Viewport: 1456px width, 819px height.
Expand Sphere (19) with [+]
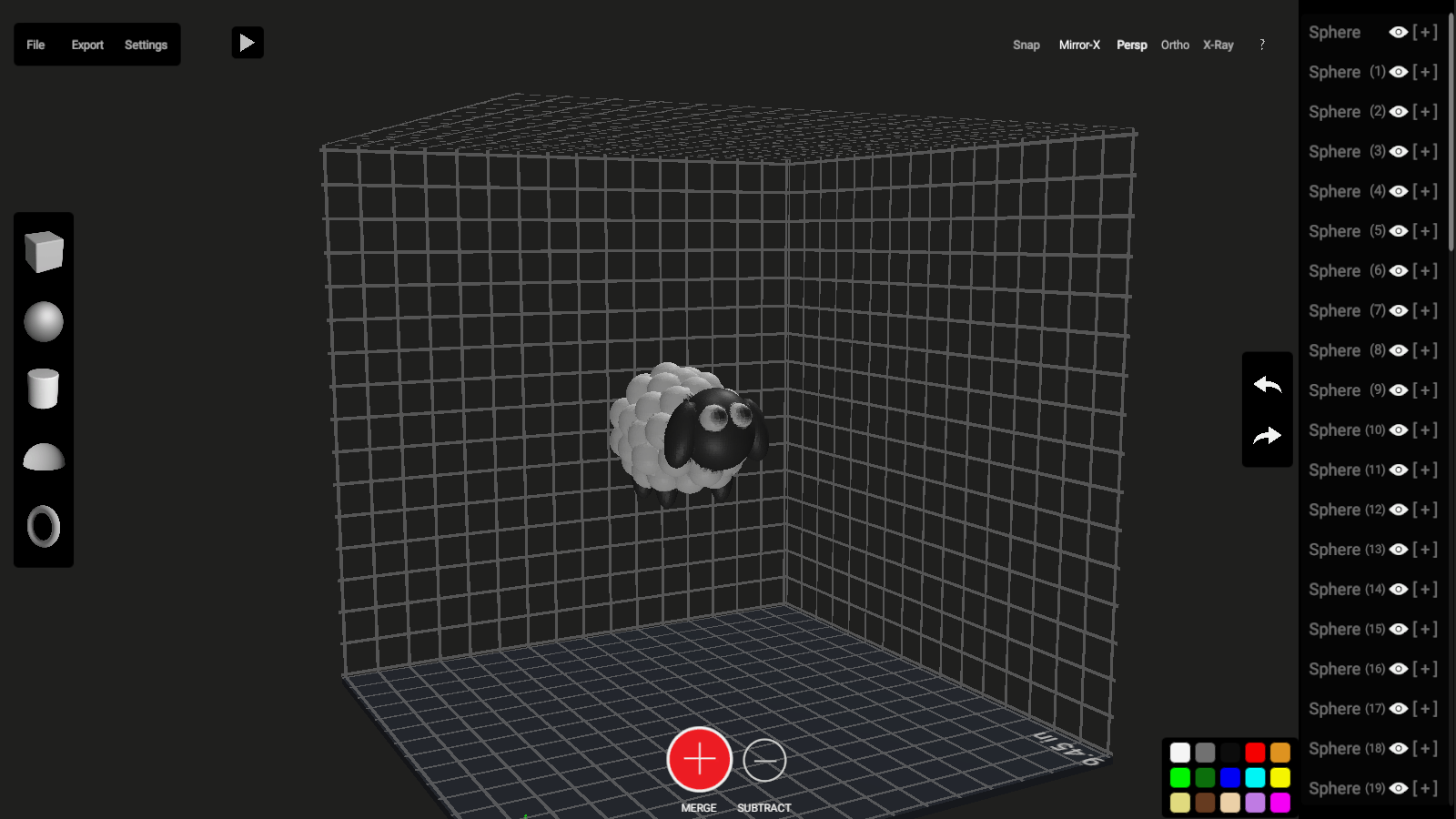(x=1425, y=788)
